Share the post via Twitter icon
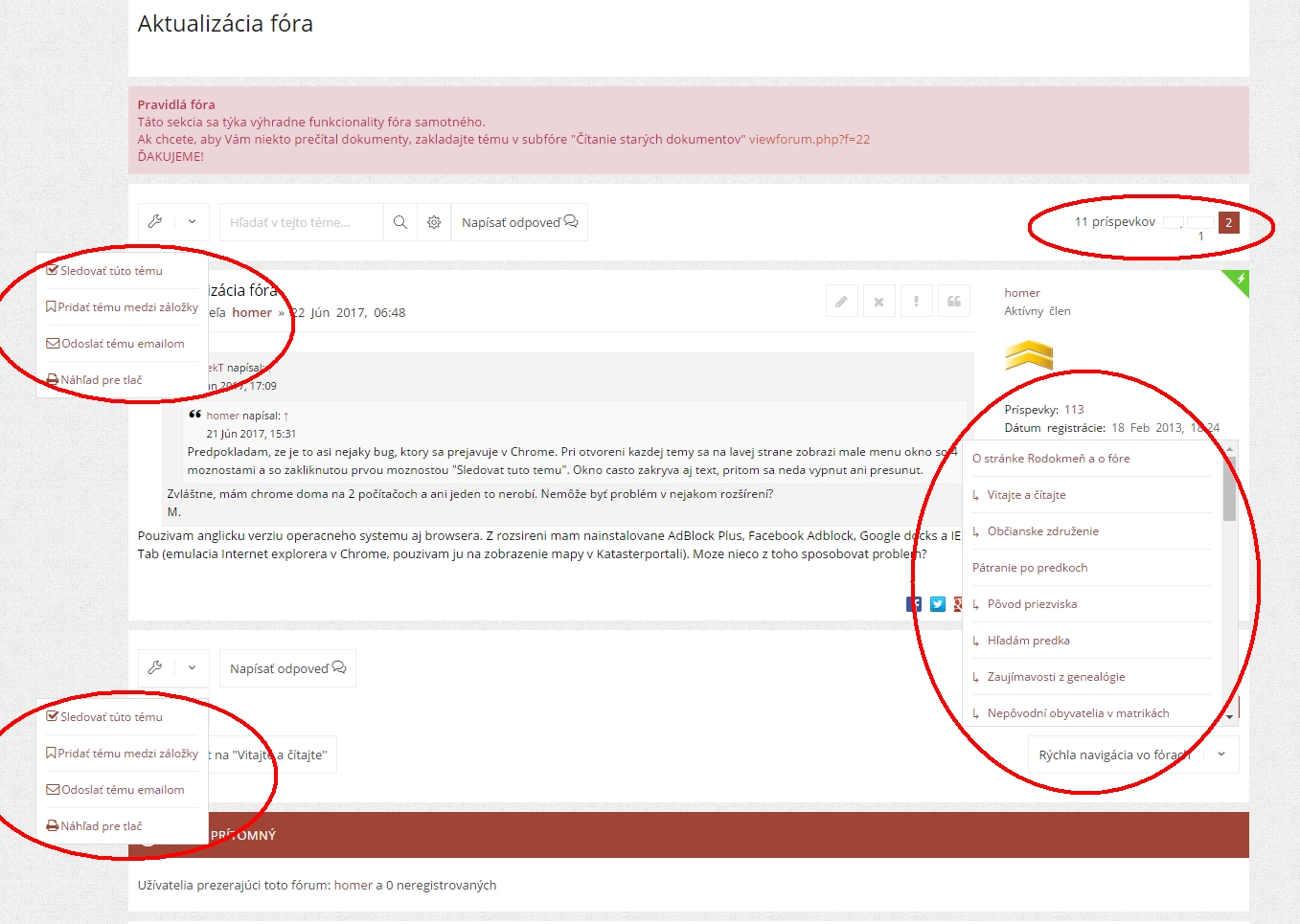Screen dimensions: 1300x924 (938, 604)
